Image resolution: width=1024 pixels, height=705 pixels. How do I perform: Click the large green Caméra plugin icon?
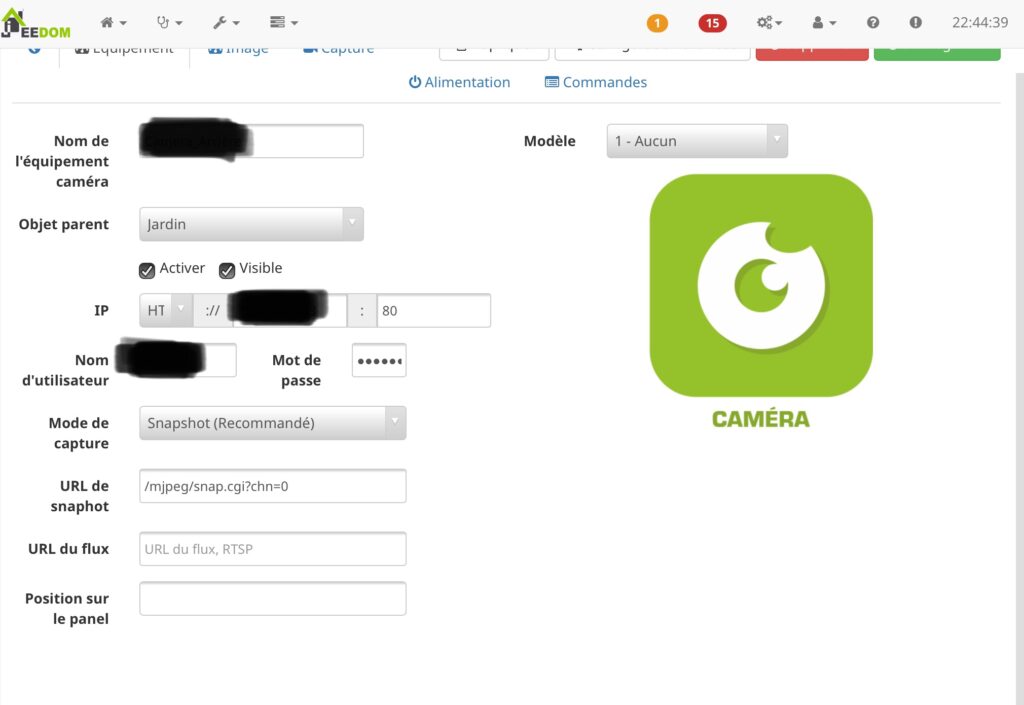tap(761, 285)
